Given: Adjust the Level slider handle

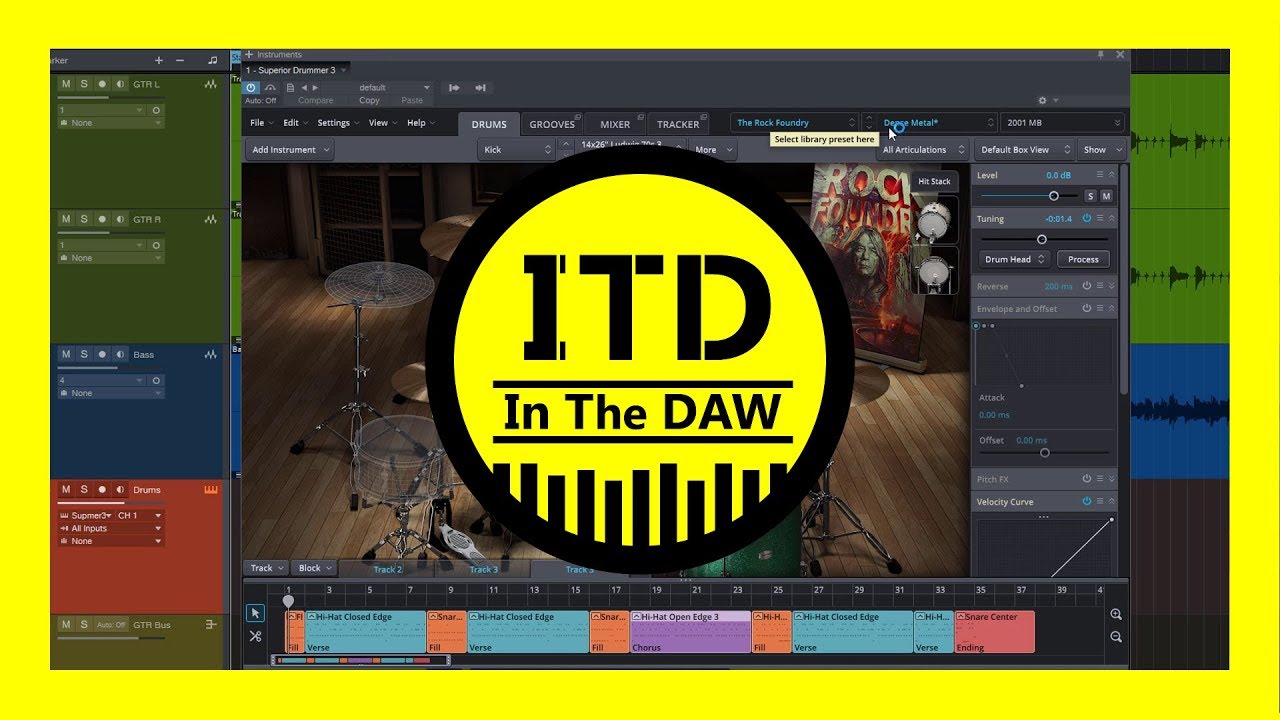Looking at the screenshot, I should click(x=1053, y=196).
